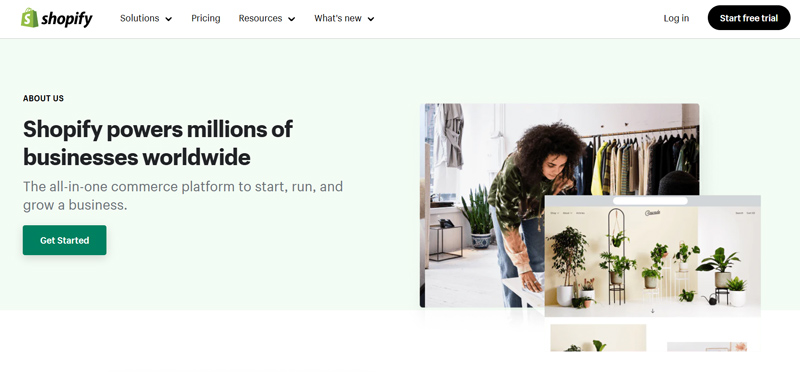Click the shopify wordmark in the header

tap(67, 19)
